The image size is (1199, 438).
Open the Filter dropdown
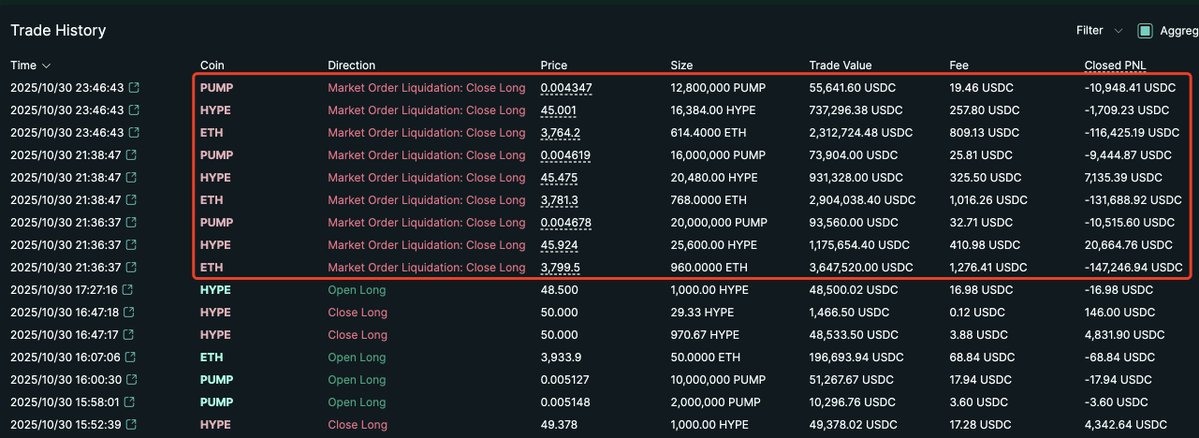click(x=1098, y=31)
